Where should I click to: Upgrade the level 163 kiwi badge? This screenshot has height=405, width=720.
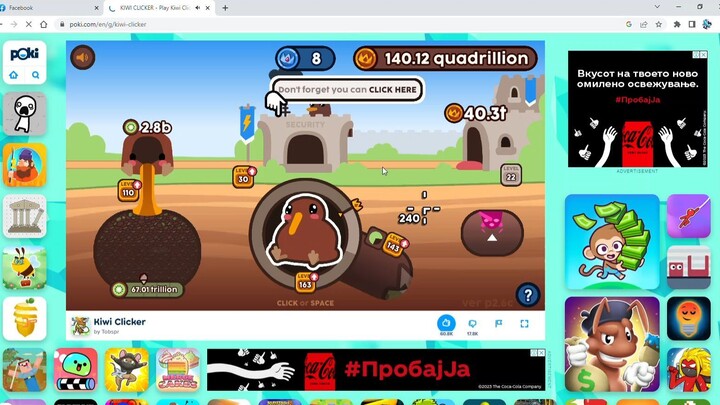[x=306, y=282]
